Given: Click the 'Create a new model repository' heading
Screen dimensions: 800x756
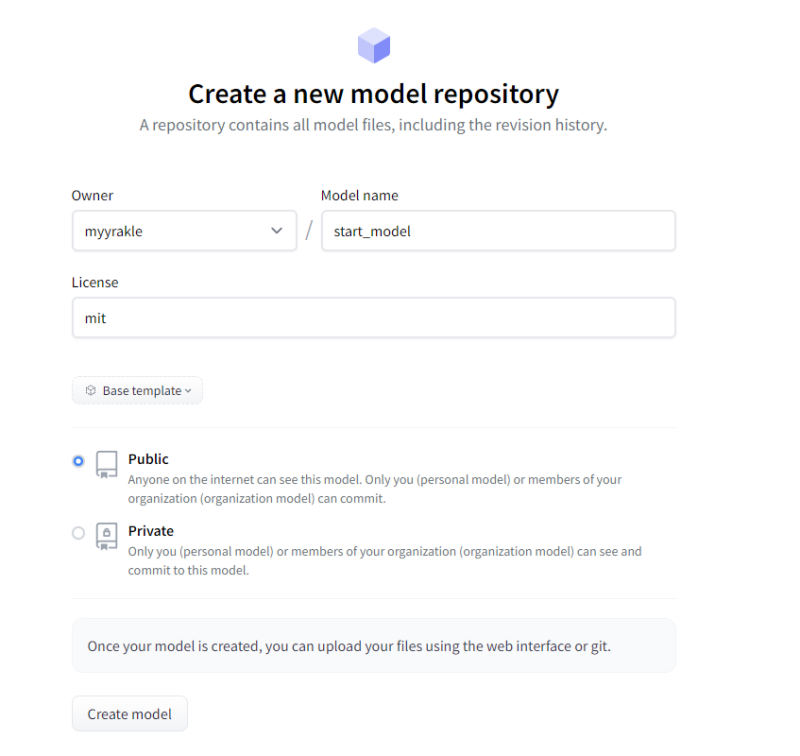Looking at the screenshot, I should pos(373,95).
